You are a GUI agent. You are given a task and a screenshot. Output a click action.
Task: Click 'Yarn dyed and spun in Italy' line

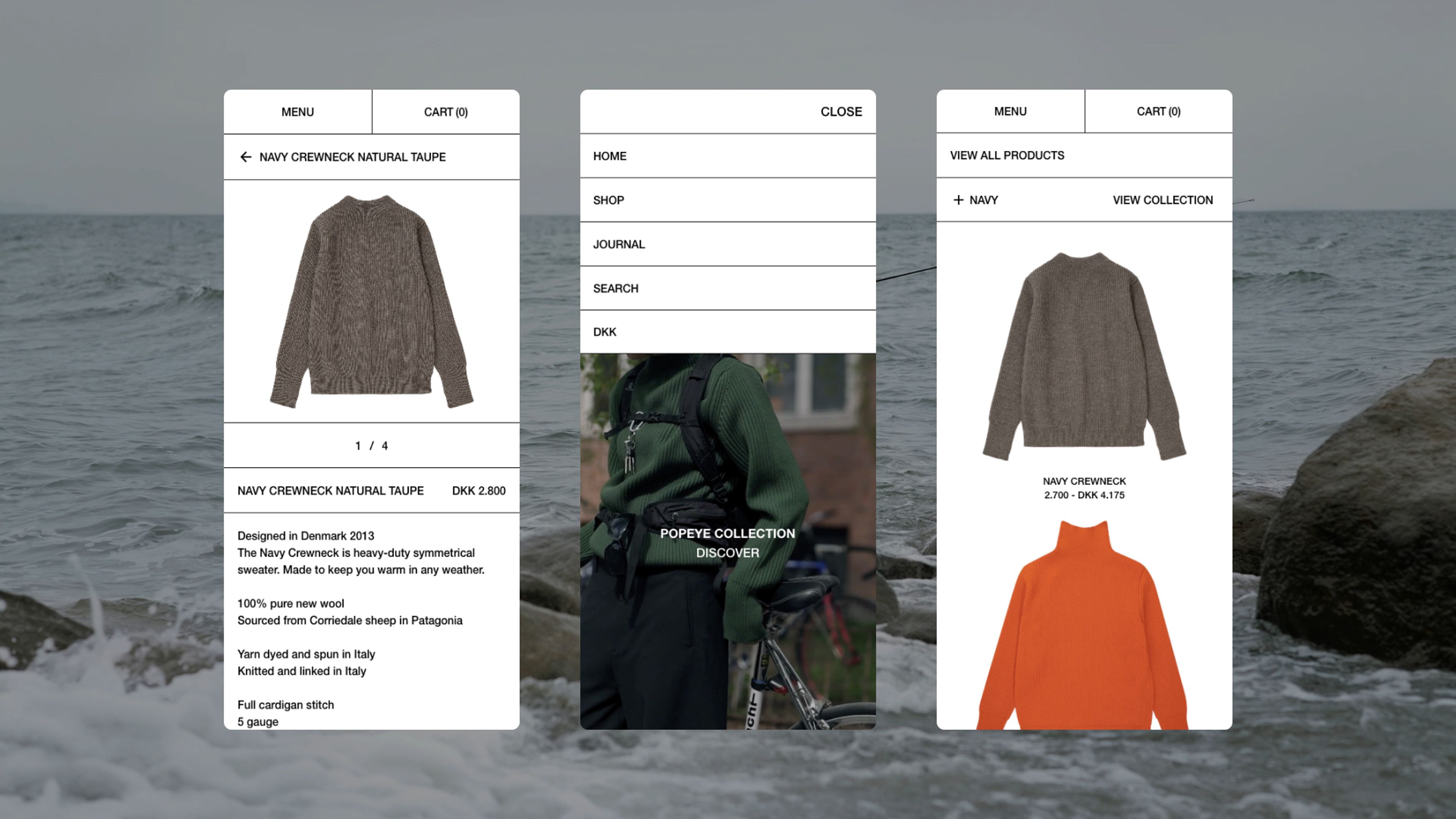coord(306,654)
